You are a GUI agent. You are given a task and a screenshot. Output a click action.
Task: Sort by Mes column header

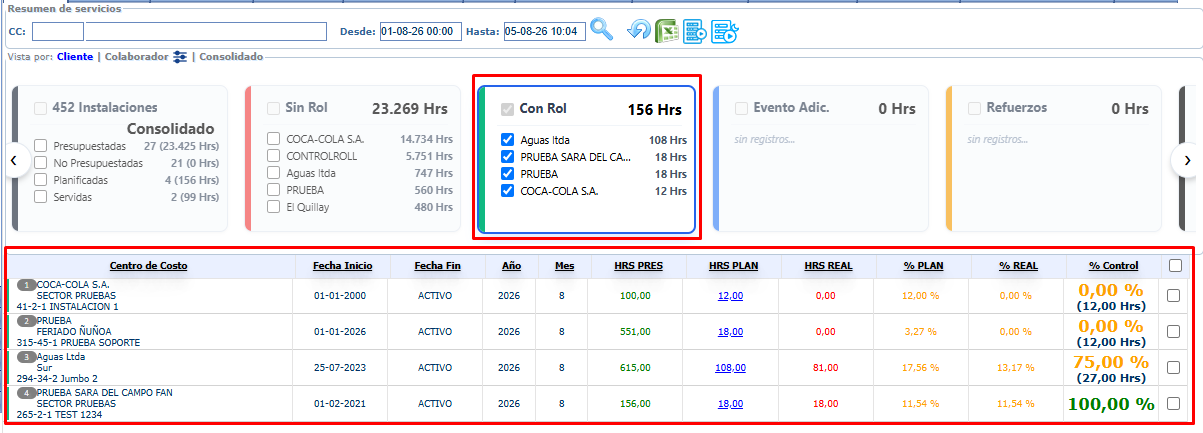point(564,266)
